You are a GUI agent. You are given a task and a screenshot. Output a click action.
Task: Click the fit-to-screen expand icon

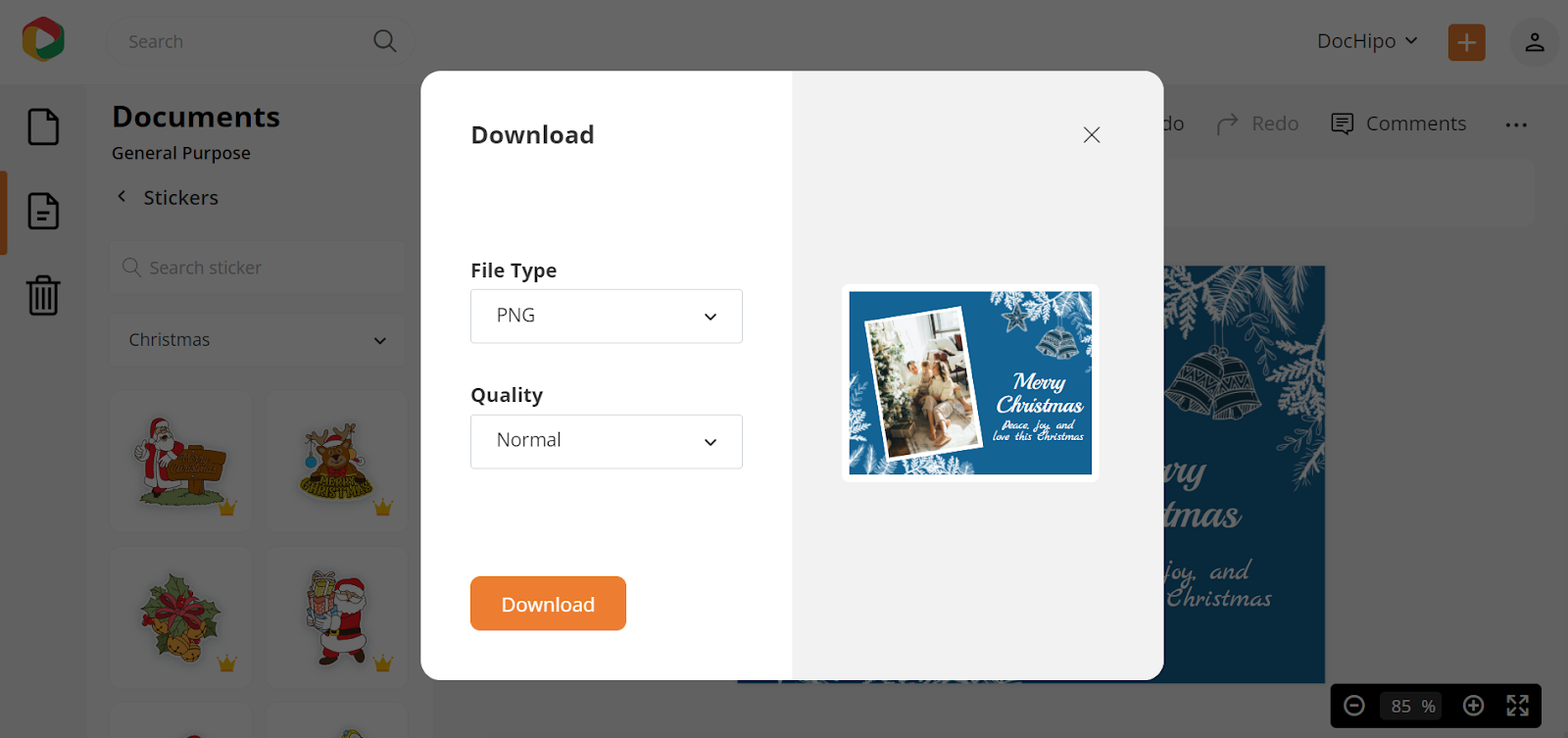click(1518, 706)
